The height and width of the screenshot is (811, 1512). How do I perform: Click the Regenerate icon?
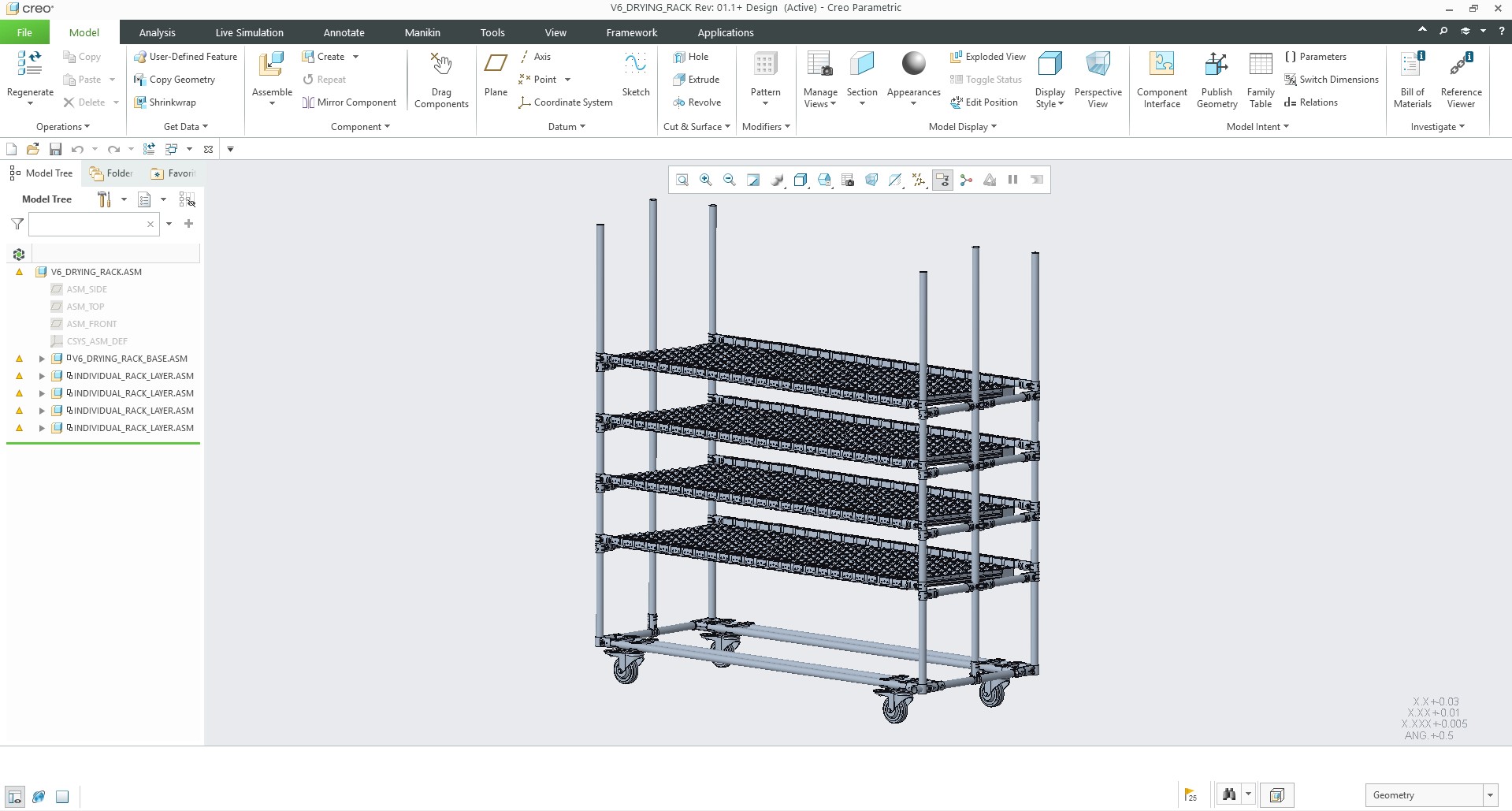30,64
